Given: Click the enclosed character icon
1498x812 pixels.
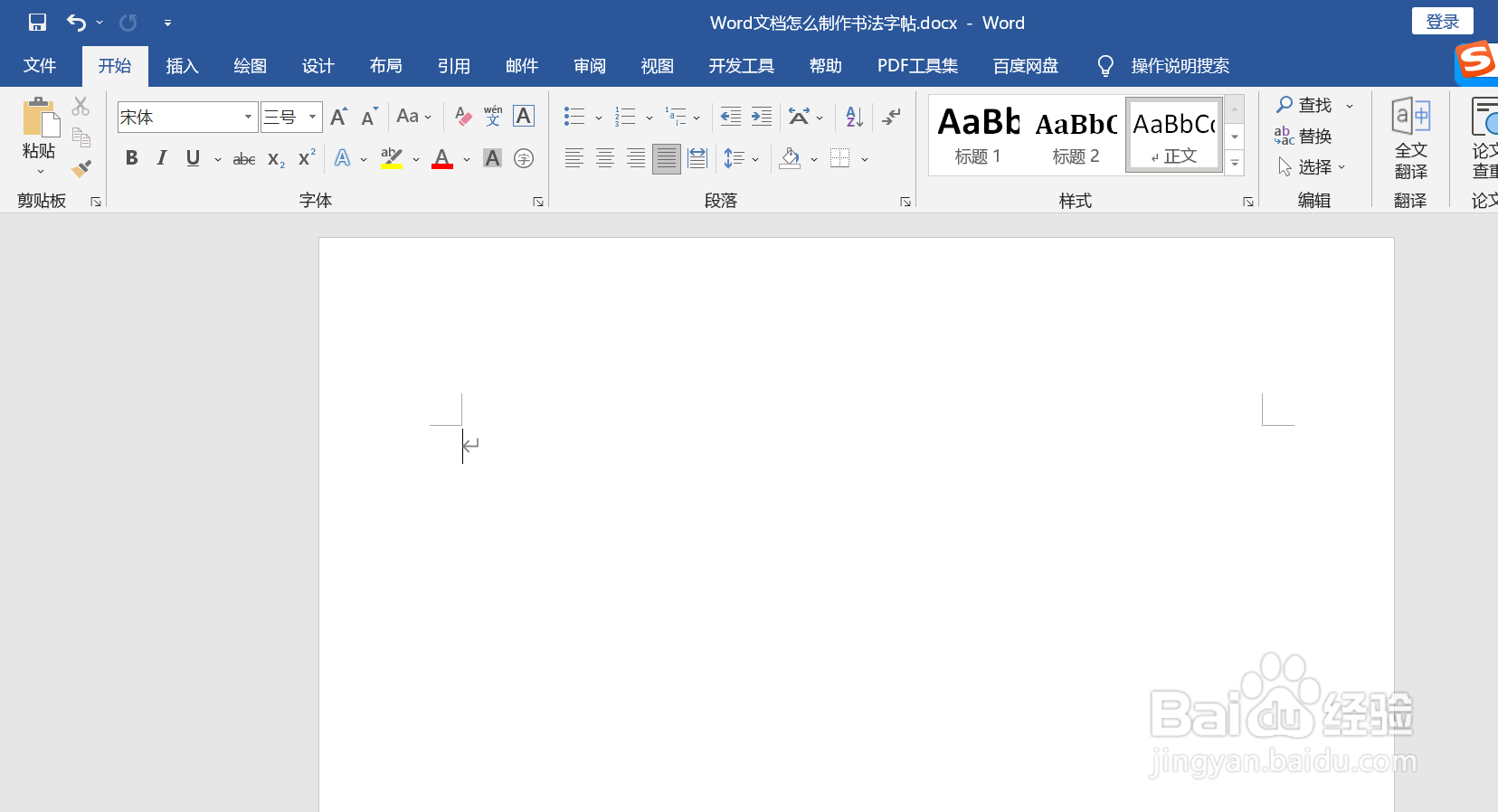Looking at the screenshot, I should point(524,158).
